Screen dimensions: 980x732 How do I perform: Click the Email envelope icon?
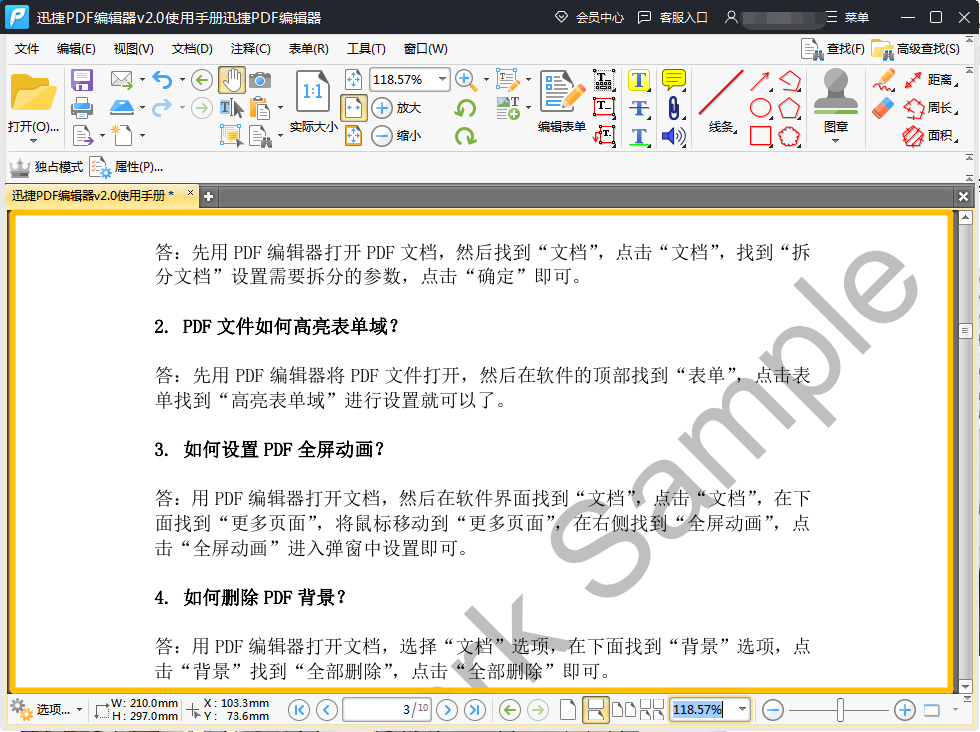[x=122, y=80]
